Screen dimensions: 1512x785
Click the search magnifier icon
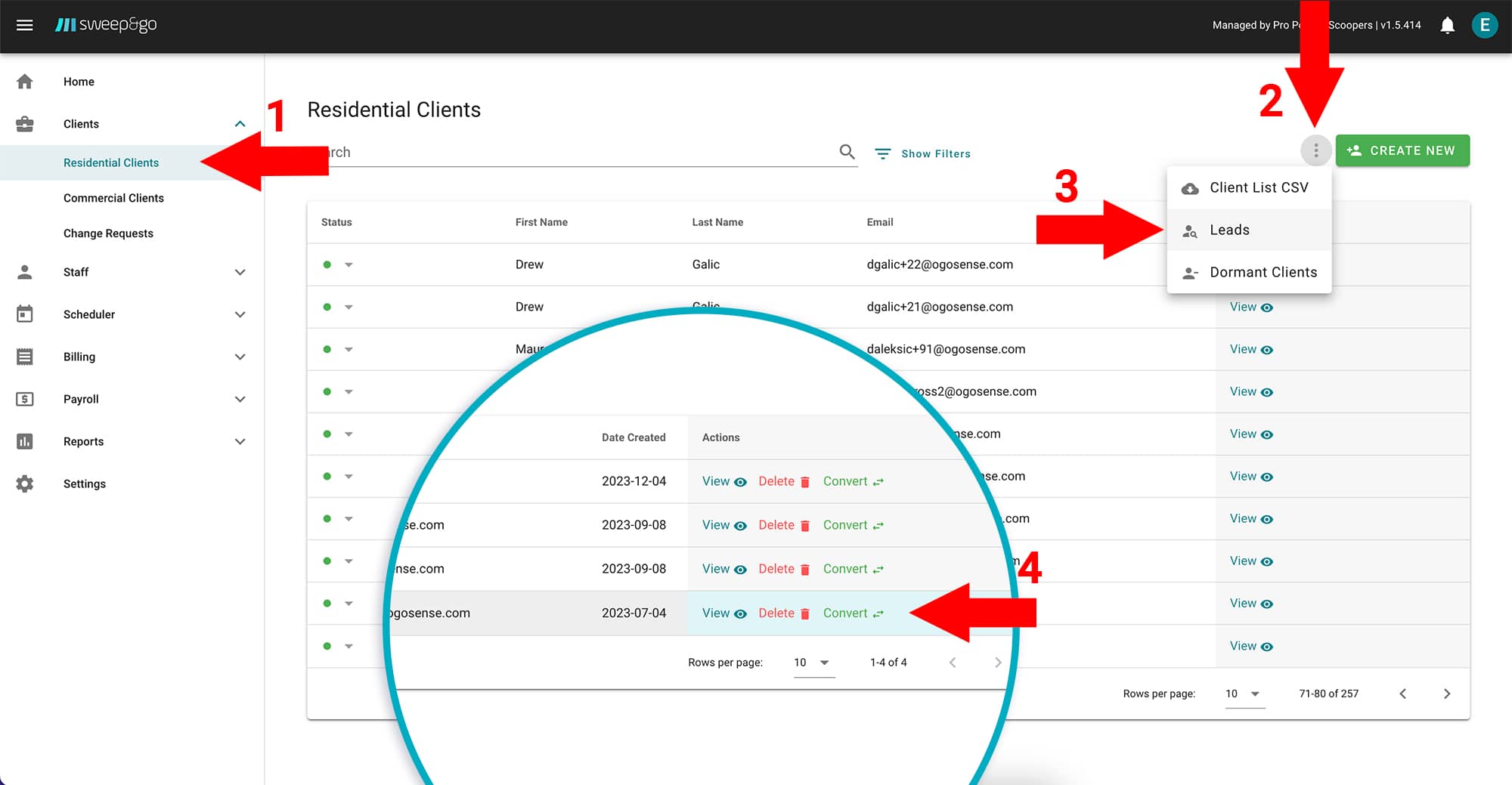(x=847, y=151)
